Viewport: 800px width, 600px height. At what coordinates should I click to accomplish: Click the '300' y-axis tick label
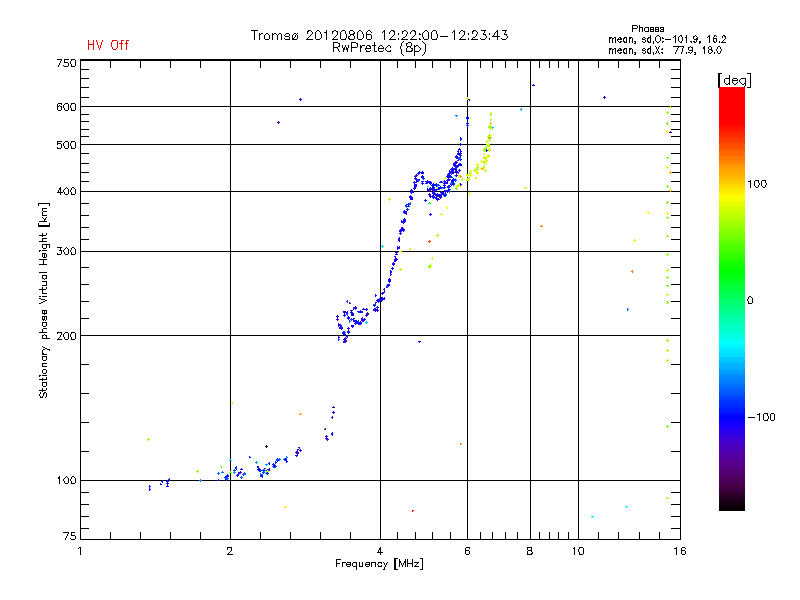[x=66, y=251]
